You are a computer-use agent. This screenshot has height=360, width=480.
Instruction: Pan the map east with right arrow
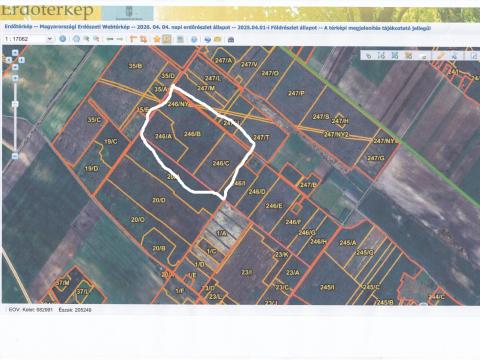(x=21, y=60)
